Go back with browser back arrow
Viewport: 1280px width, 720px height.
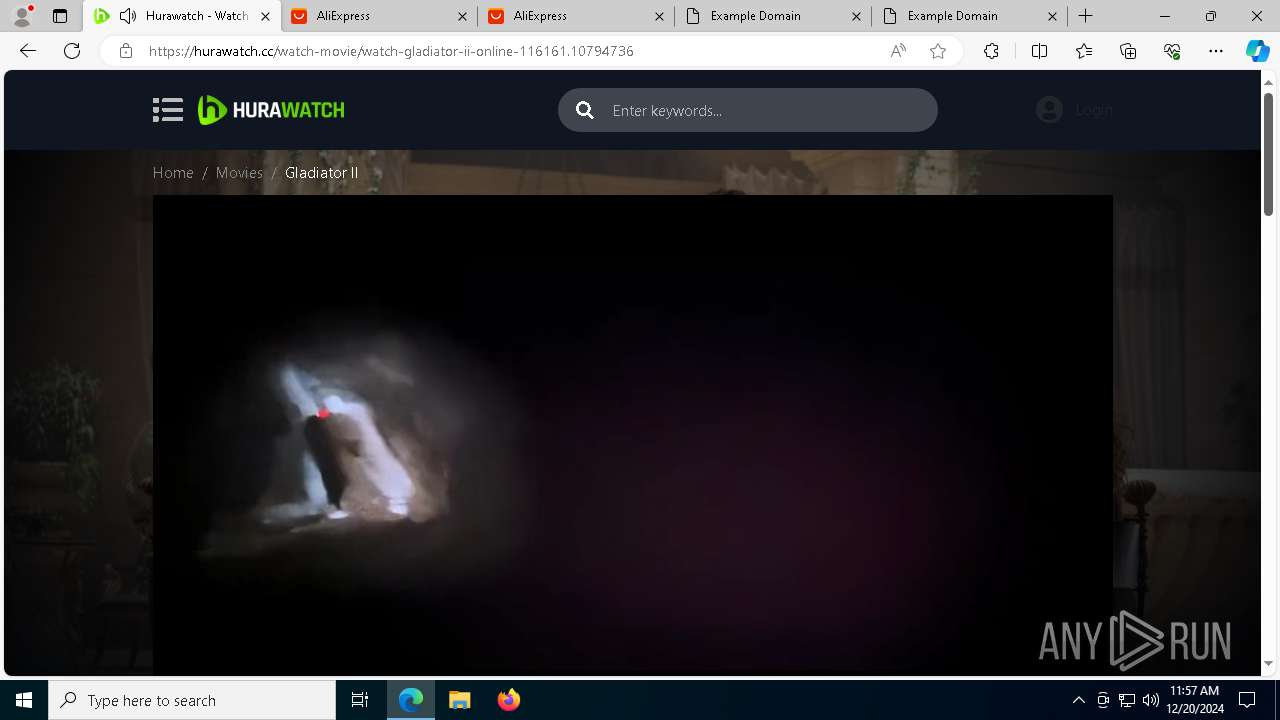point(28,51)
